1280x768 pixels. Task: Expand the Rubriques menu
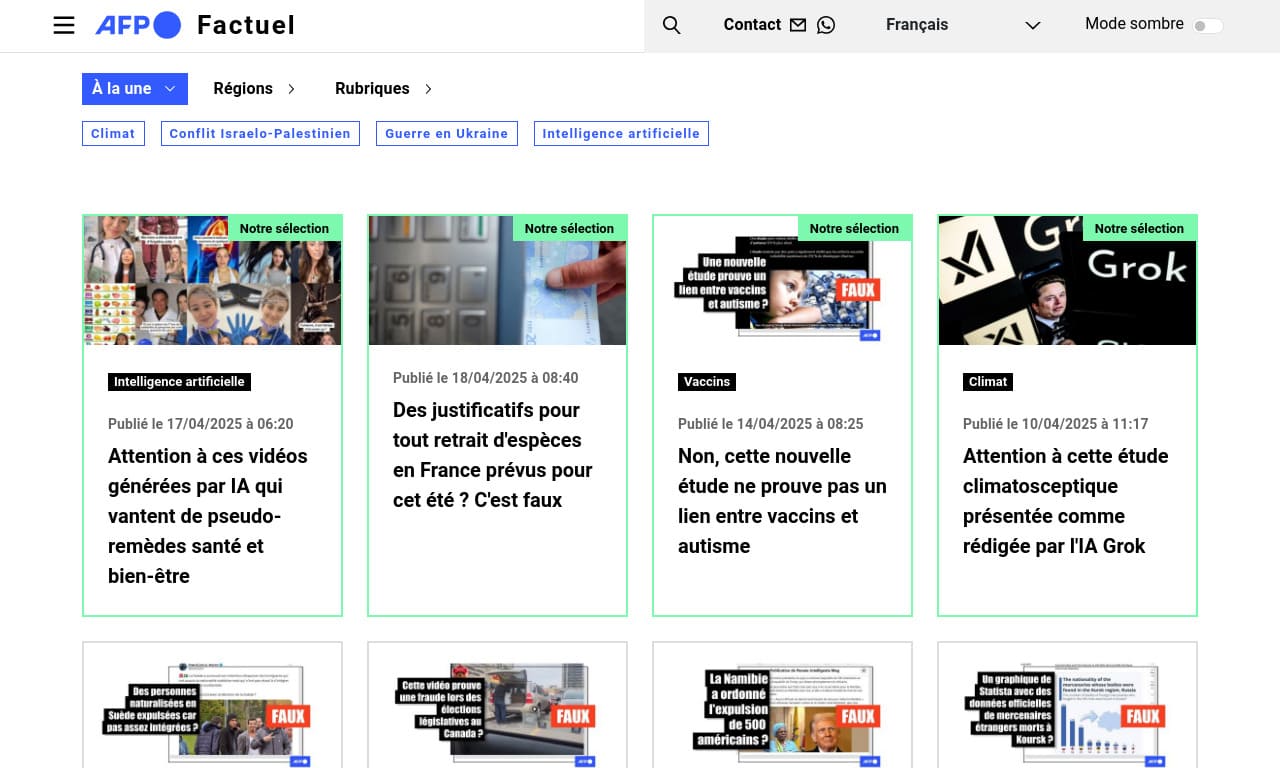coord(383,89)
